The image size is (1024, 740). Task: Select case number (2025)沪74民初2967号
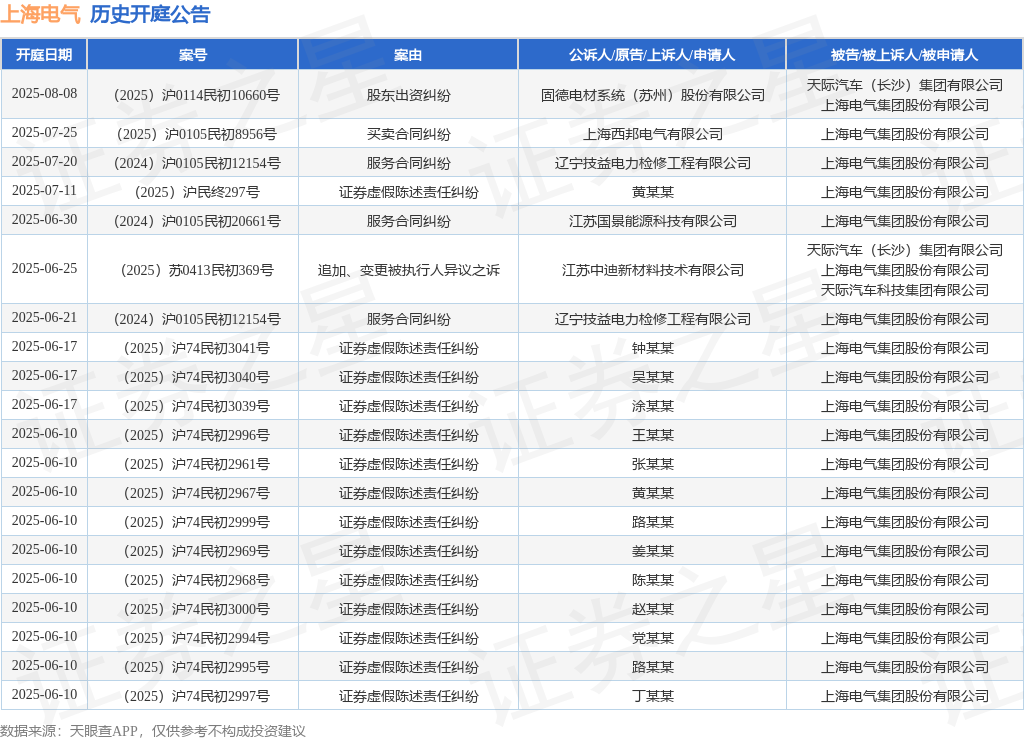click(x=197, y=493)
